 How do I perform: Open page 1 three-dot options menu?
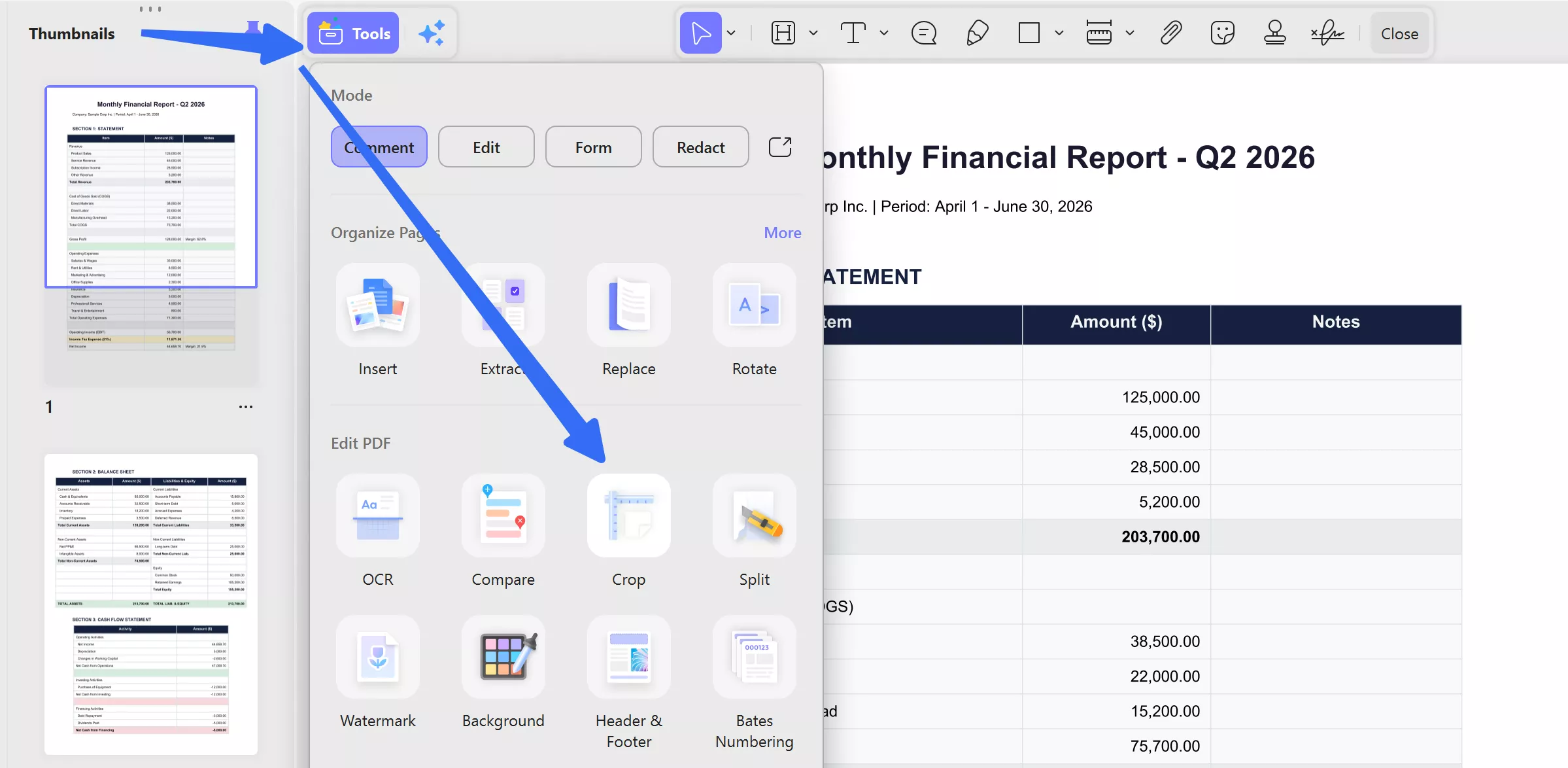point(246,407)
